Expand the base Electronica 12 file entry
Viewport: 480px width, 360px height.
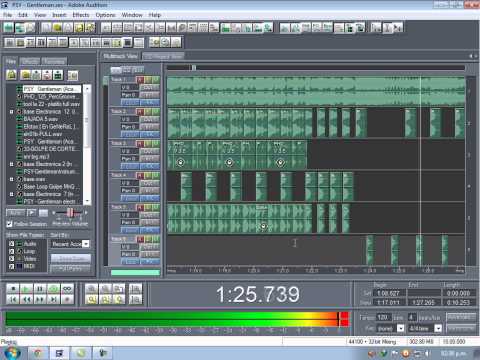point(11,112)
